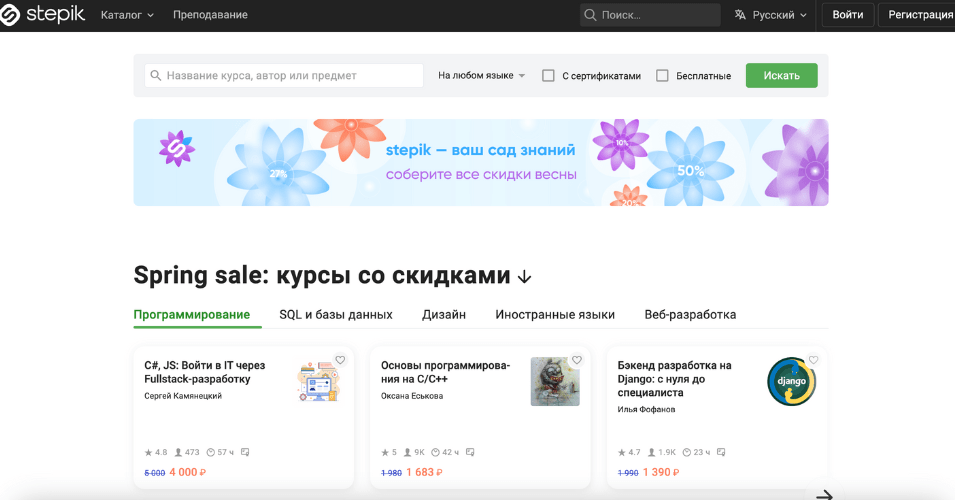The width and height of the screenshot is (955, 500).
Task: Click the discounted price 1 390 ₽
Action: coord(661,472)
